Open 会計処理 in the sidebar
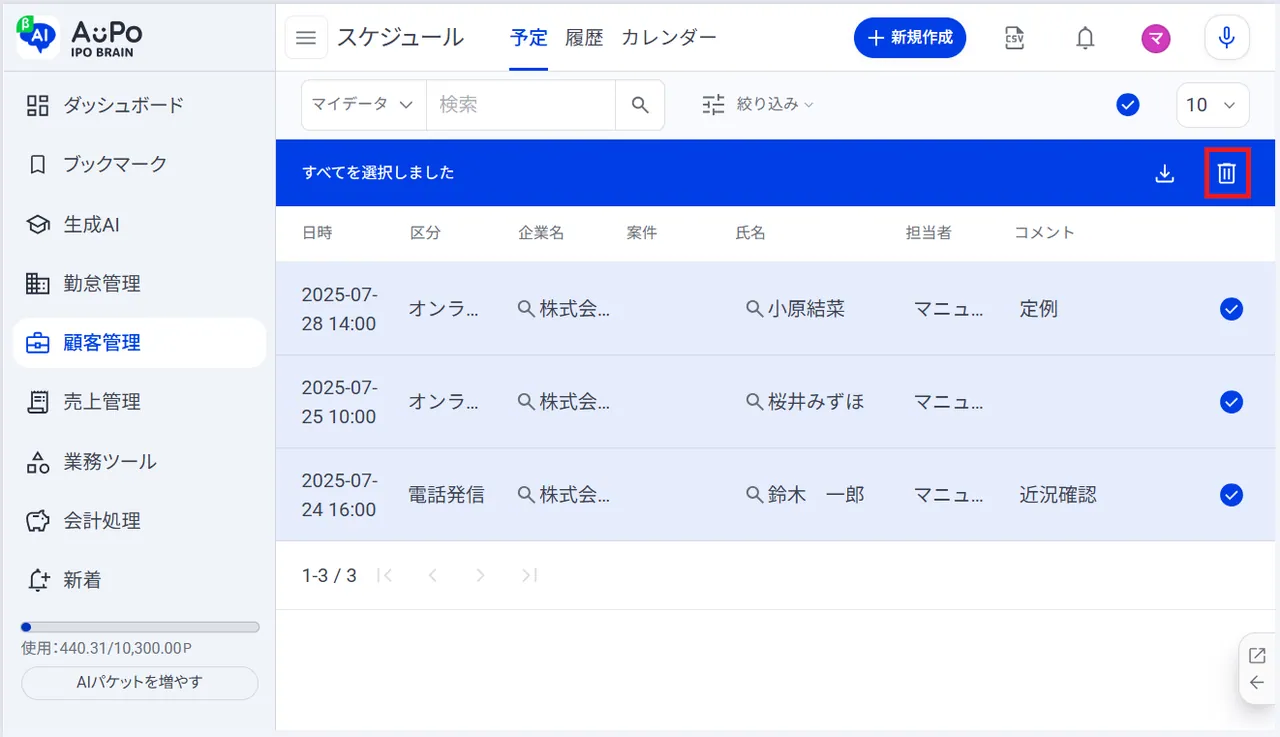1280x737 pixels. coord(139,521)
